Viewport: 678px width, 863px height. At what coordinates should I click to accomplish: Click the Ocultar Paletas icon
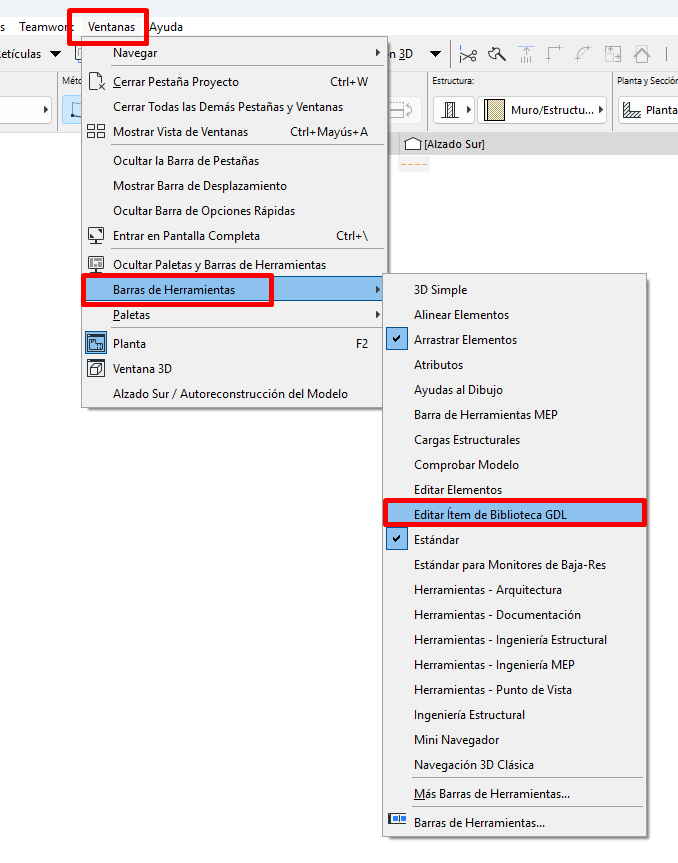pos(96,264)
